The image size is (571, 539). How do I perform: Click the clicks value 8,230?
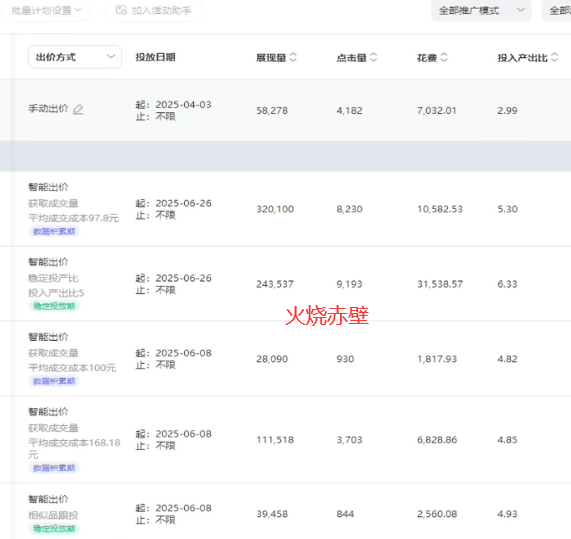click(x=350, y=209)
